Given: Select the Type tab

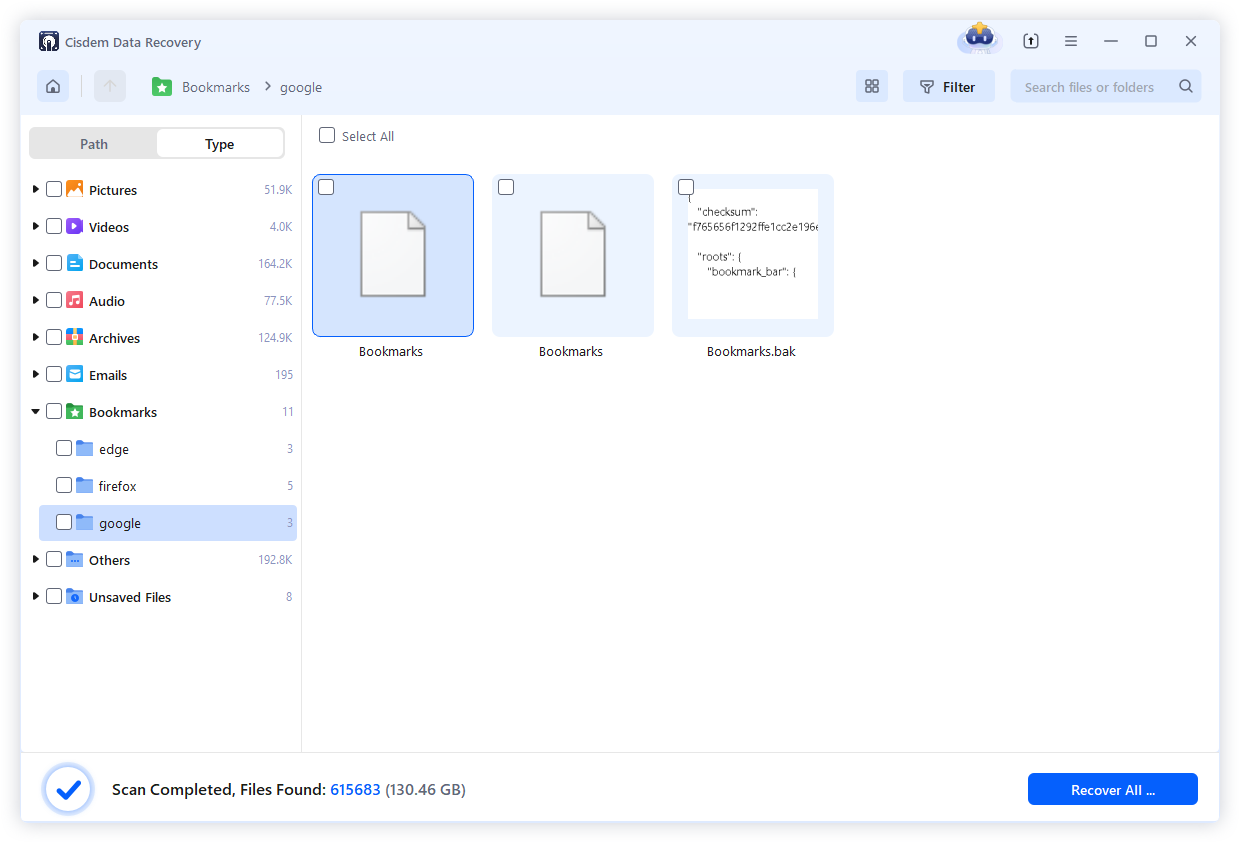Looking at the screenshot, I should [x=219, y=143].
